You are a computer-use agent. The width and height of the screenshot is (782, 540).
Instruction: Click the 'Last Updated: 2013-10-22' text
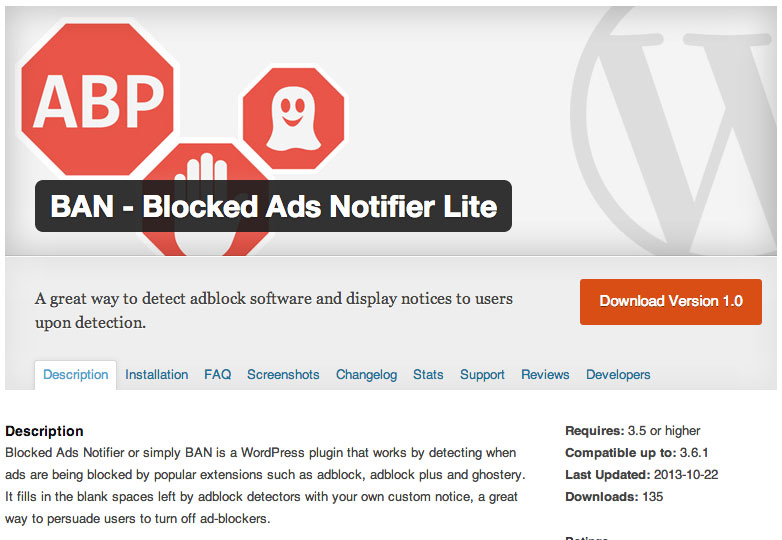(641, 475)
